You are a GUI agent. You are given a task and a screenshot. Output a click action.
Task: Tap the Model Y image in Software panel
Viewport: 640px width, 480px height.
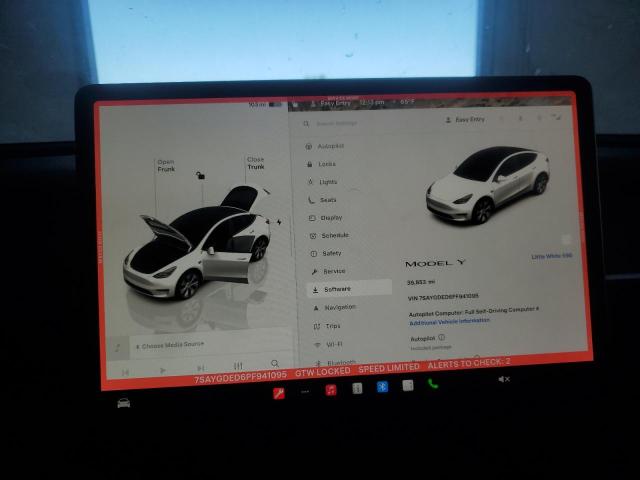(488, 184)
